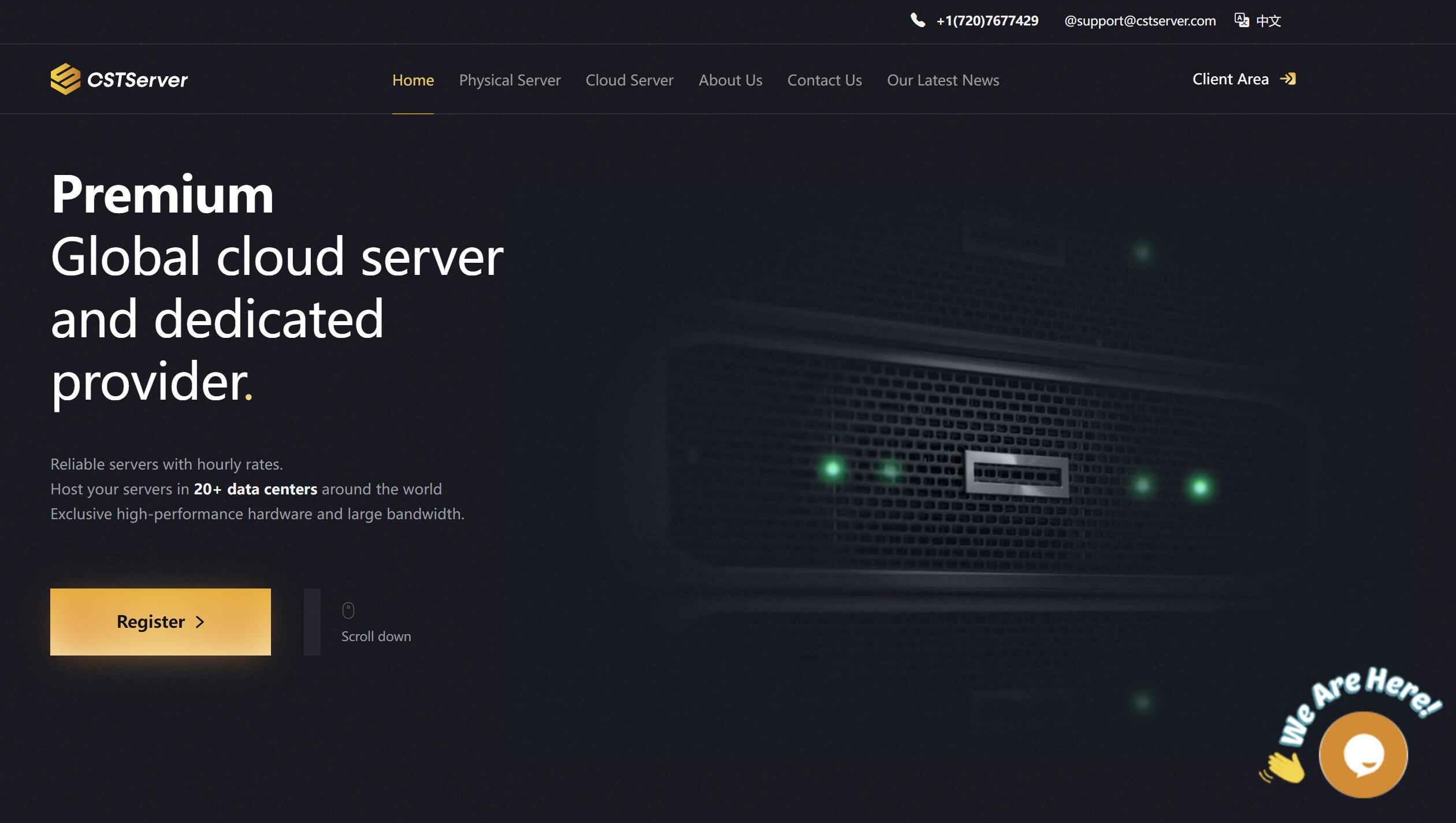Click the language icon for Chinese
1456x823 pixels.
(1243, 20)
